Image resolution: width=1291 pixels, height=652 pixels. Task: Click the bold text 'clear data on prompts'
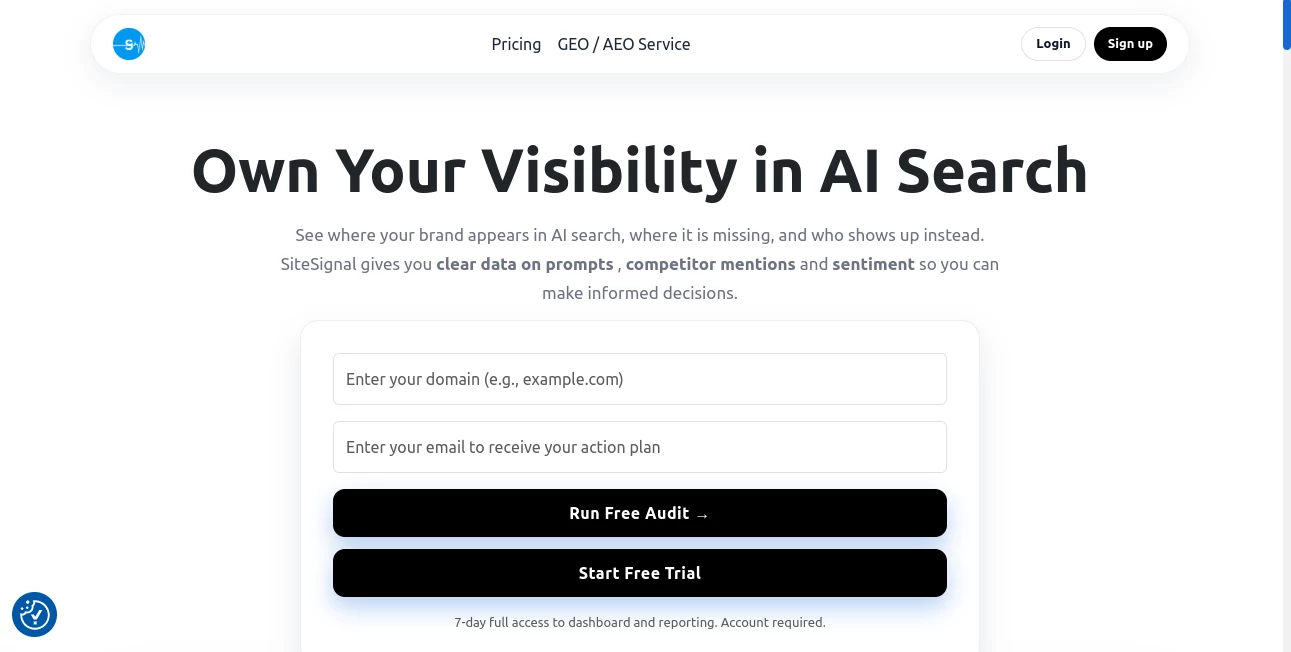525,264
